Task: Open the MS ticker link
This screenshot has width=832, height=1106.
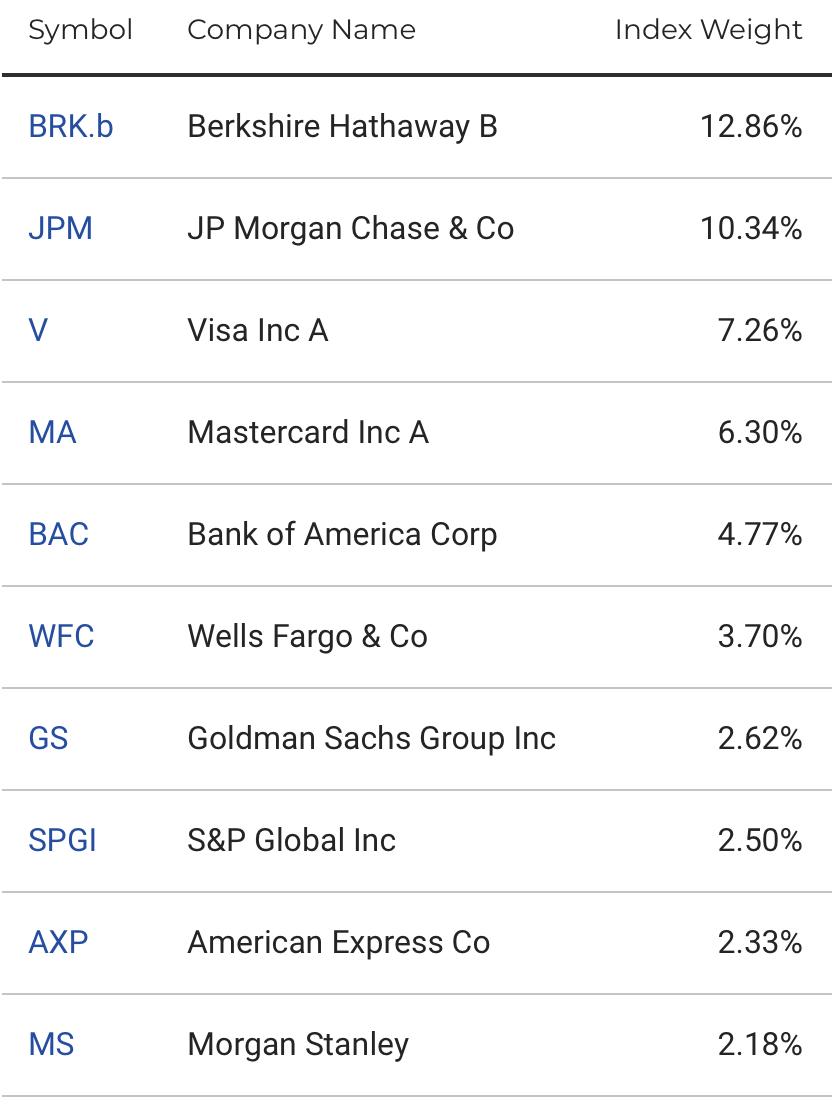Action: pos(51,1044)
